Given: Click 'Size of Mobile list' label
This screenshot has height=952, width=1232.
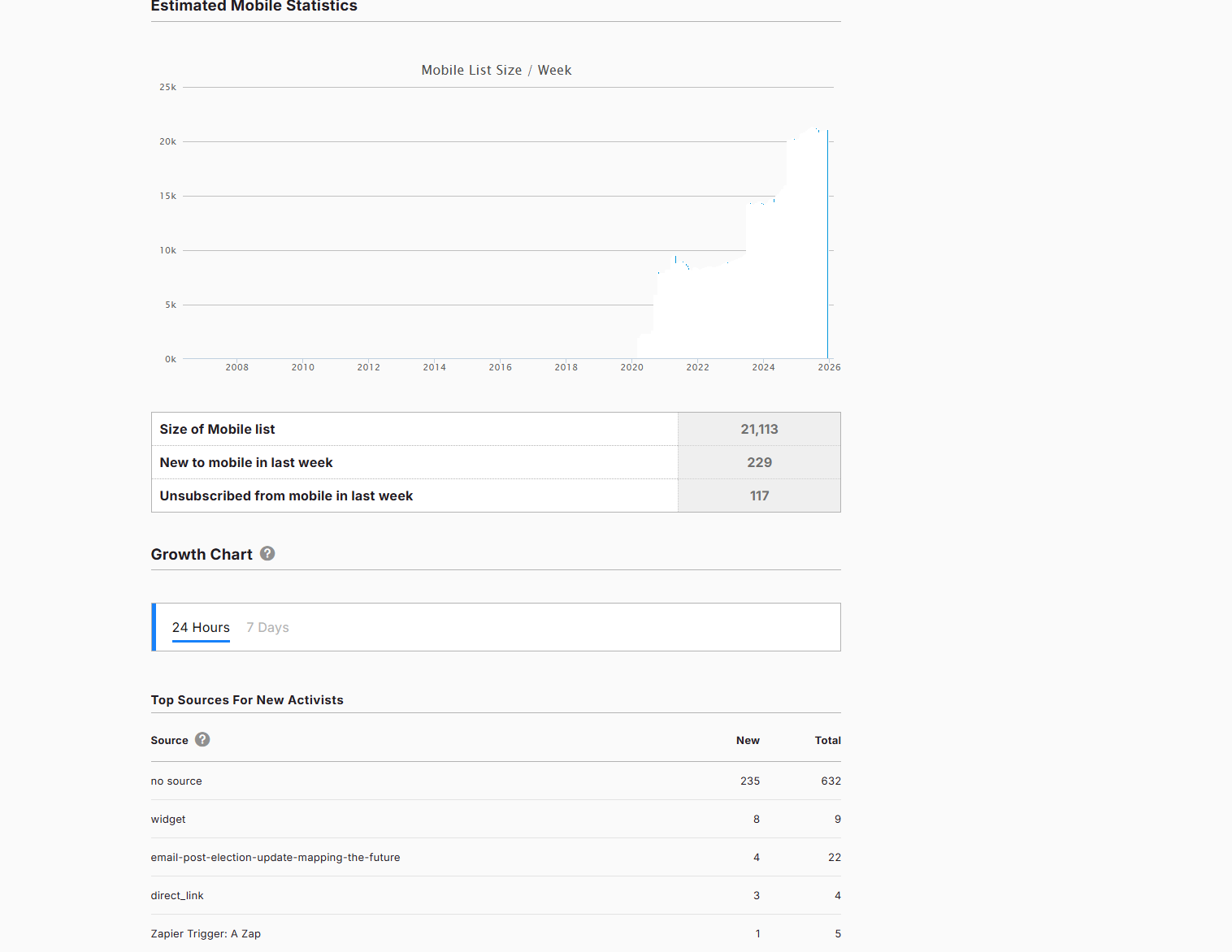Looking at the screenshot, I should [x=217, y=429].
